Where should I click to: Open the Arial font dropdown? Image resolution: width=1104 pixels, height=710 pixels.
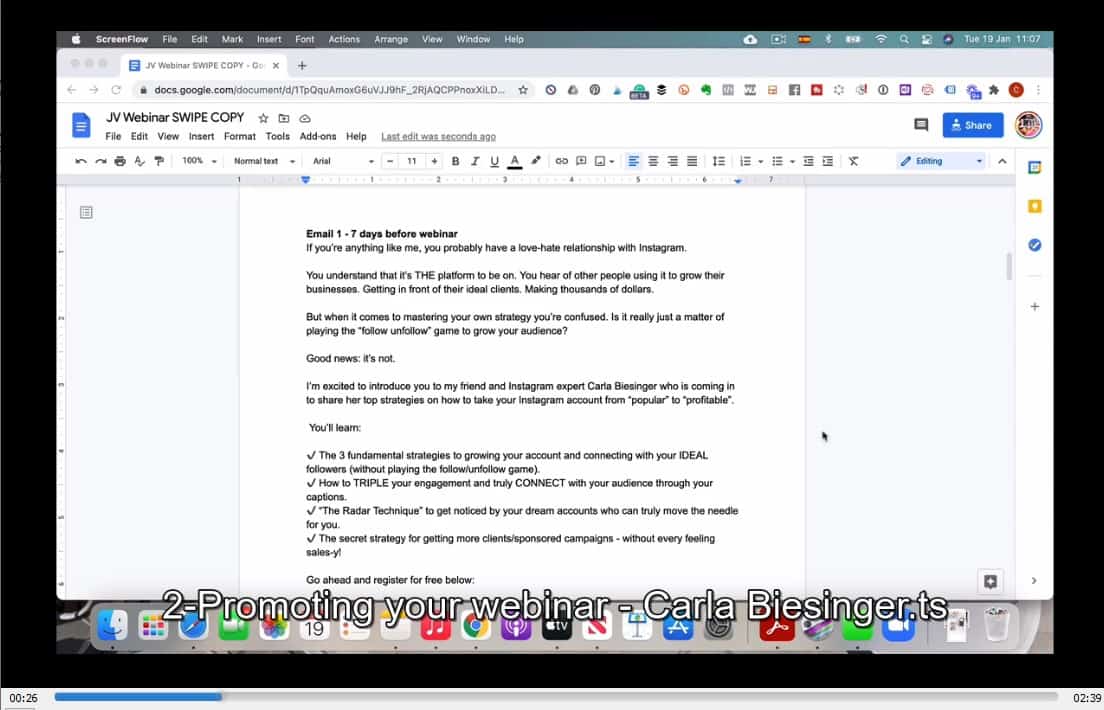[343, 161]
